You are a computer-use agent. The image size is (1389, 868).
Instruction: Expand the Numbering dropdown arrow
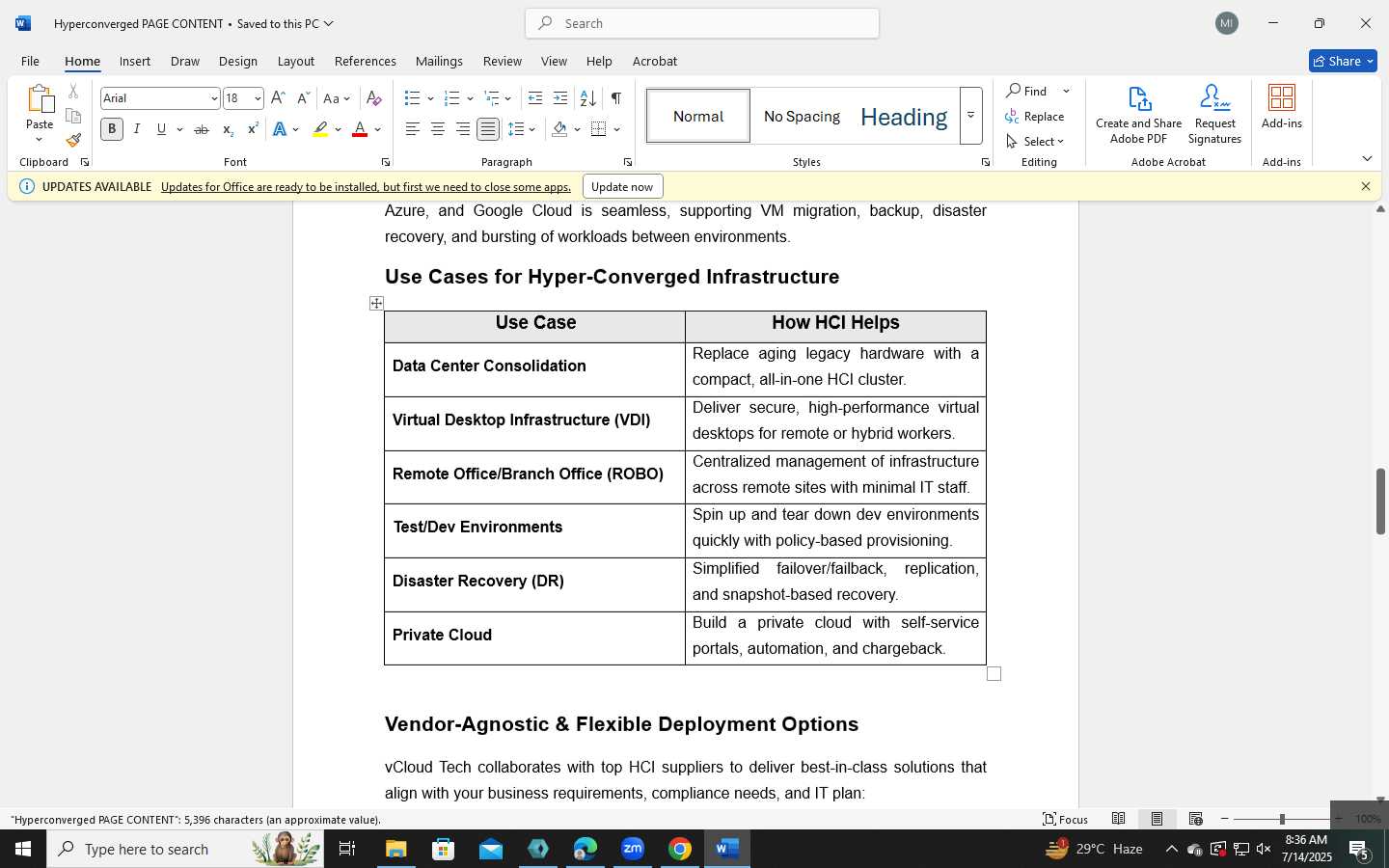pyautogui.click(x=470, y=98)
